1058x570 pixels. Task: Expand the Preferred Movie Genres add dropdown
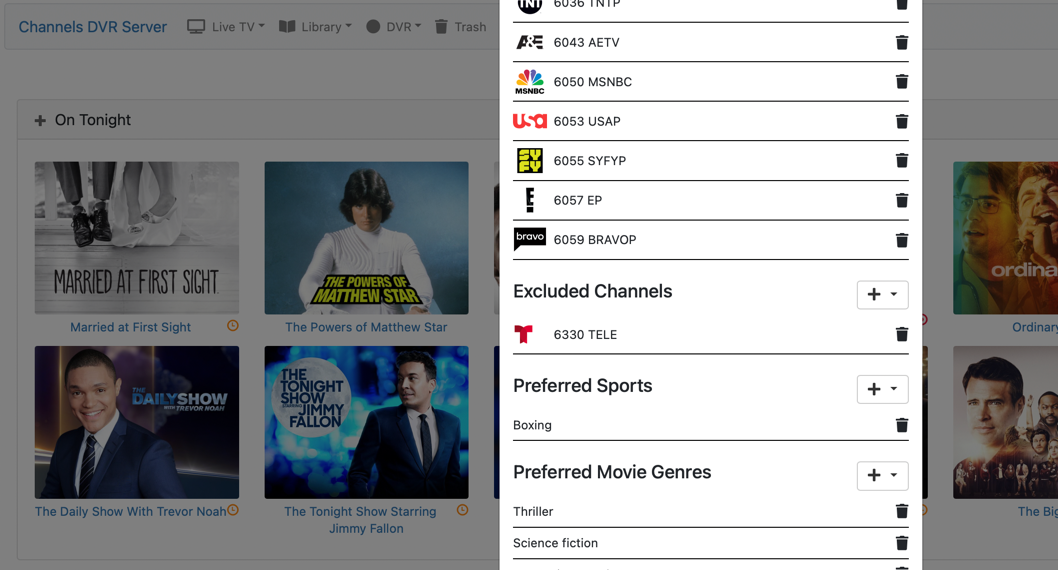pyautogui.click(x=882, y=476)
